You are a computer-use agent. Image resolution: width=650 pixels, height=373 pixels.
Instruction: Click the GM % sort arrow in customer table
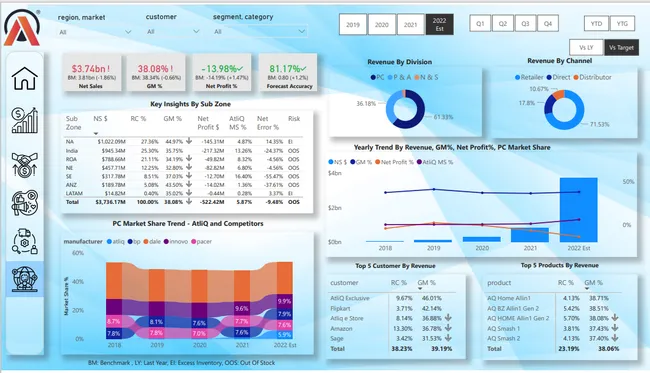click(x=420, y=289)
